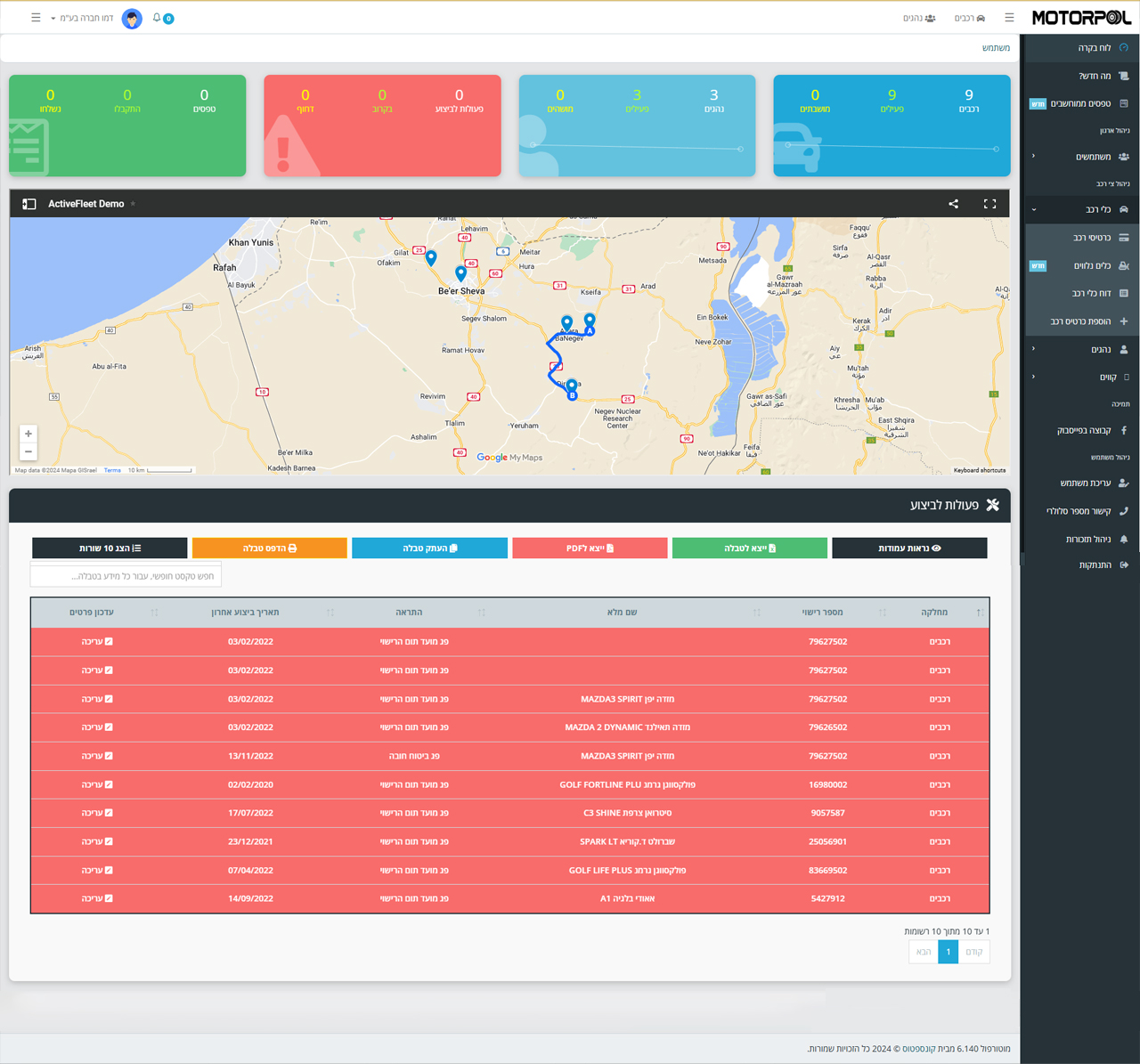Click the map share icon
This screenshot has height=1064, width=1140.
[953, 204]
